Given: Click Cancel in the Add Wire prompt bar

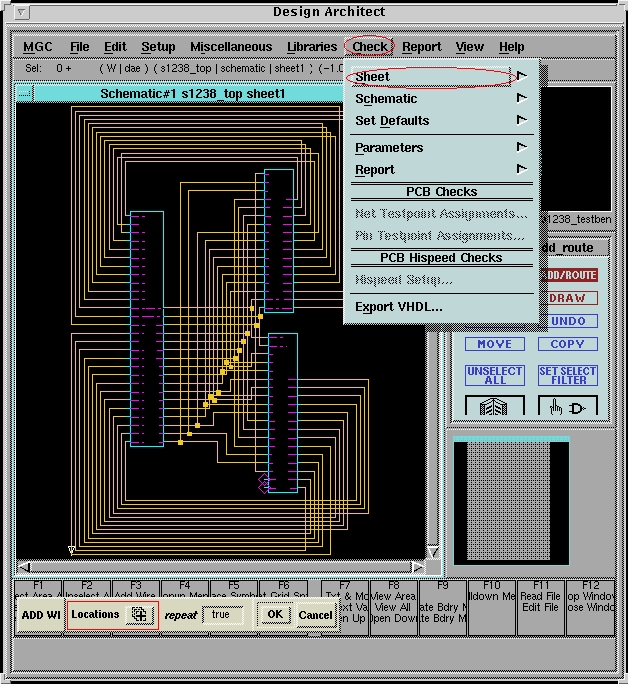Looking at the screenshot, I should 315,615.
